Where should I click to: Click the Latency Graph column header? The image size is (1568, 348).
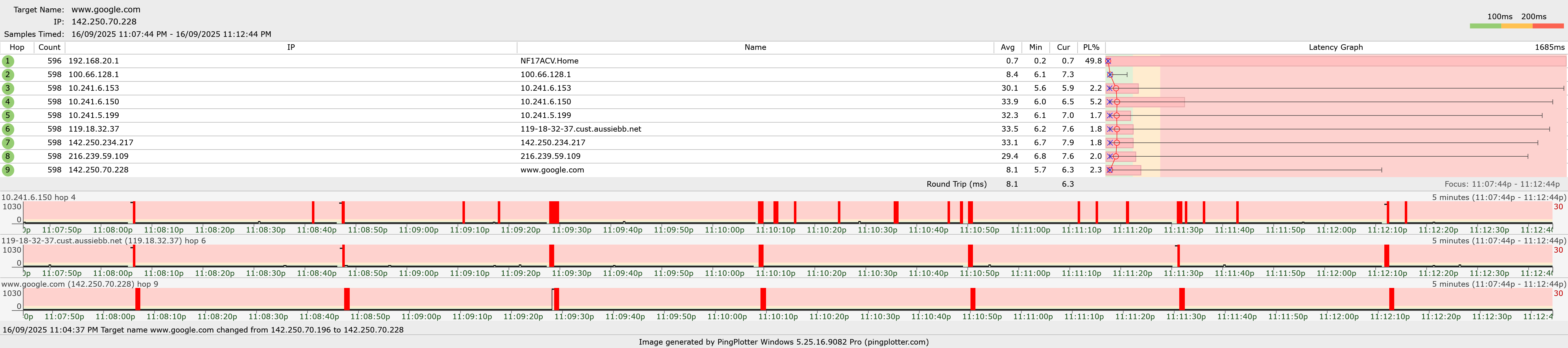click(x=1335, y=47)
